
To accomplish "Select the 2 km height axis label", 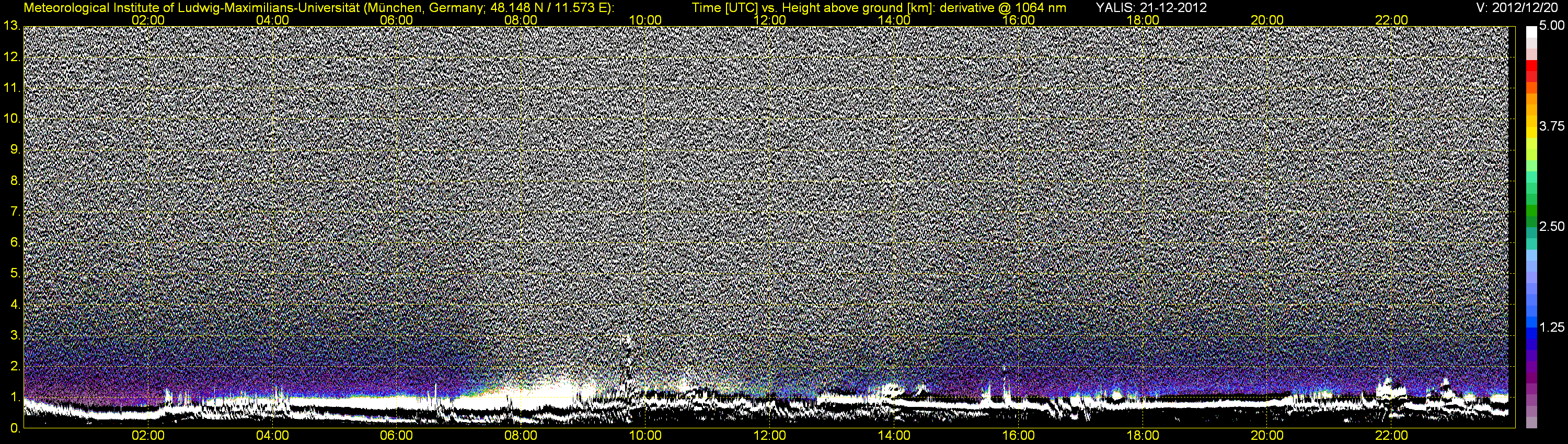I will click(15, 367).
